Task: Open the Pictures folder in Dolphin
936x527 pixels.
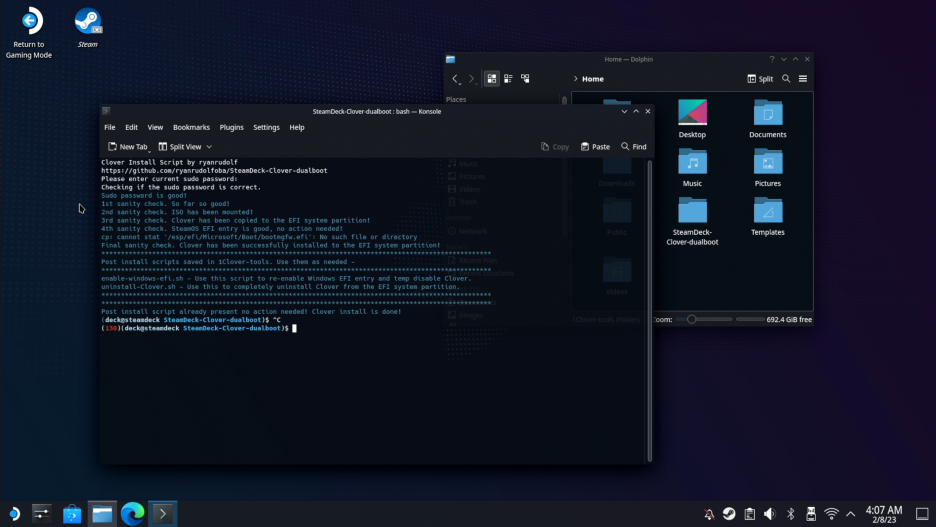Action: pyautogui.click(x=768, y=168)
